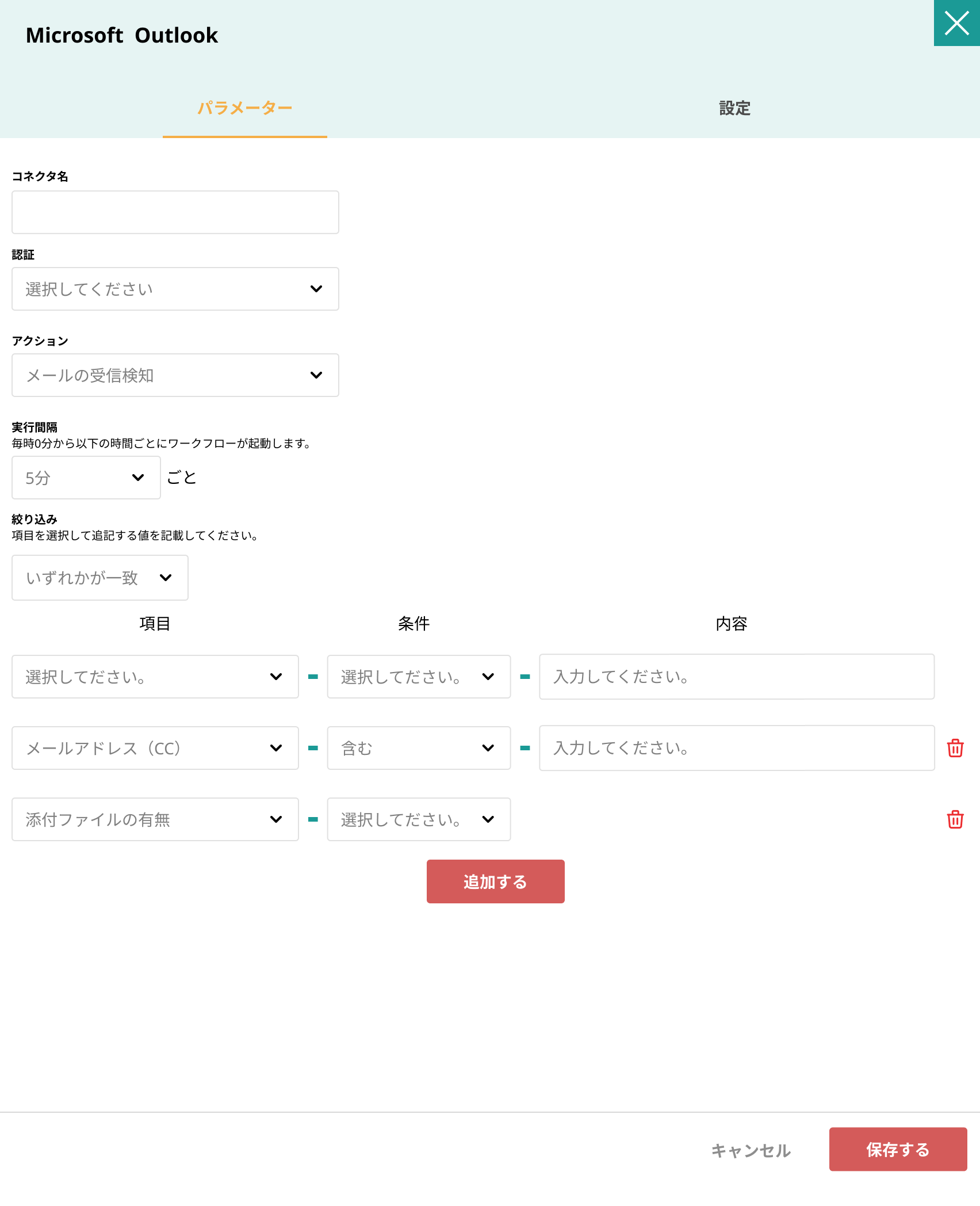Close the Microsoft Outlook dialog with X

point(957,23)
